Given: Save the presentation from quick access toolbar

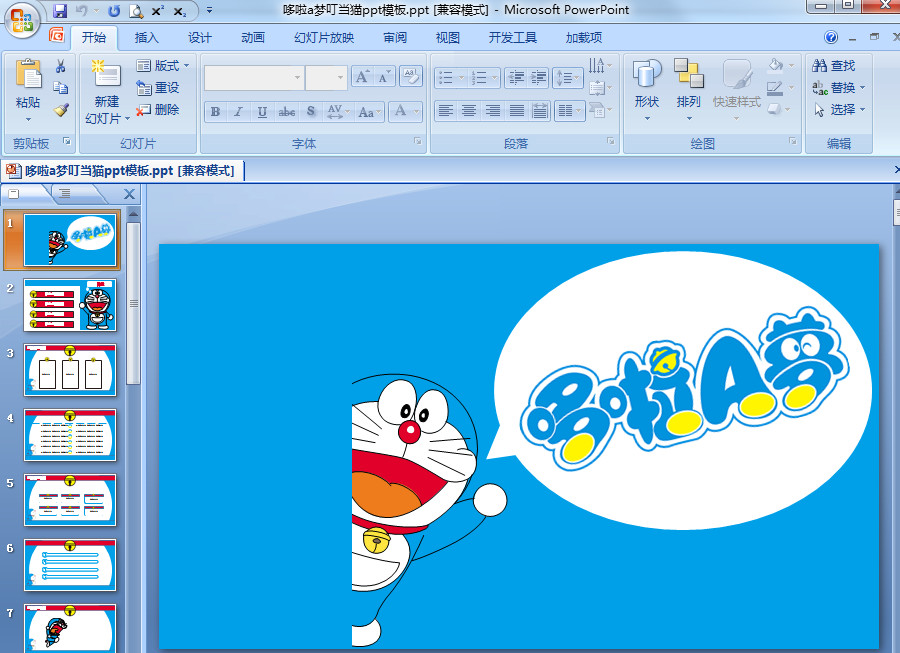Looking at the screenshot, I should click(x=60, y=11).
